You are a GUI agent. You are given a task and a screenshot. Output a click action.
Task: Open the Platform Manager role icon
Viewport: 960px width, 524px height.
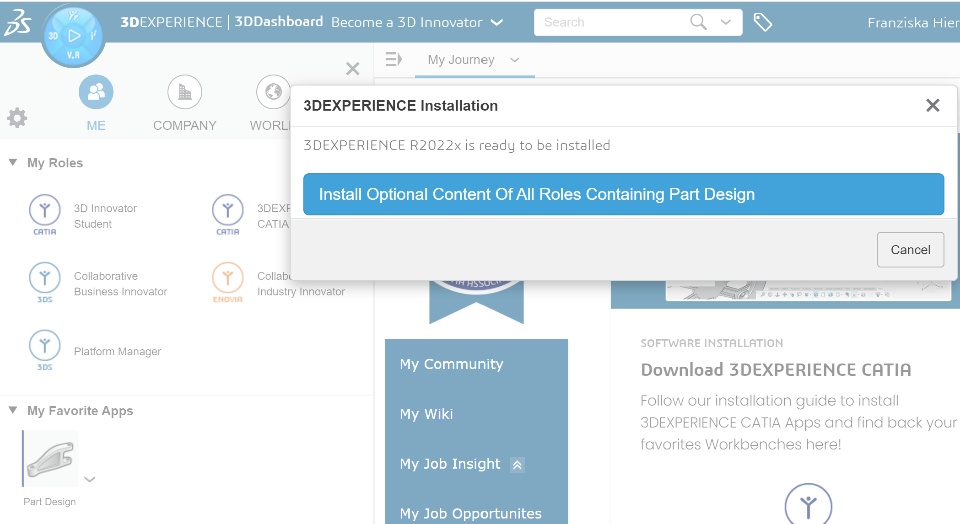tap(45, 350)
